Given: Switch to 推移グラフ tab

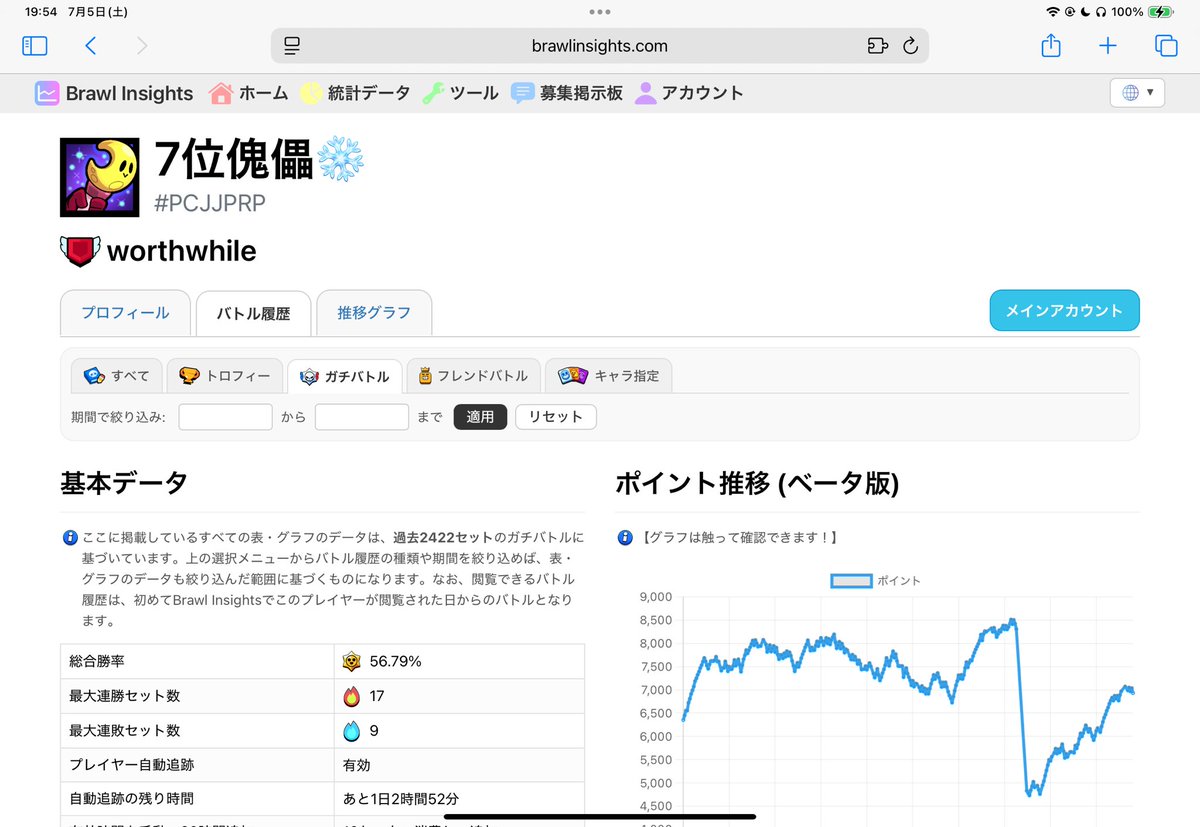Looking at the screenshot, I should click(x=374, y=313).
